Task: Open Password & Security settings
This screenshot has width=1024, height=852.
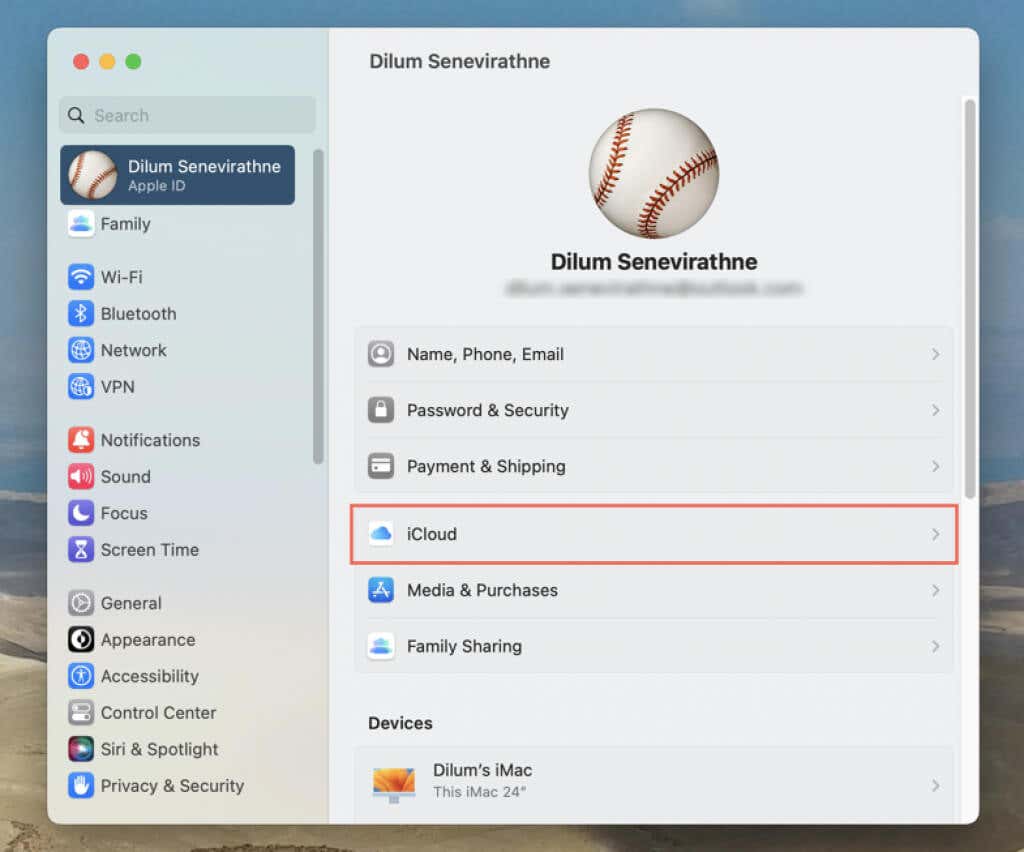Action: pos(654,410)
